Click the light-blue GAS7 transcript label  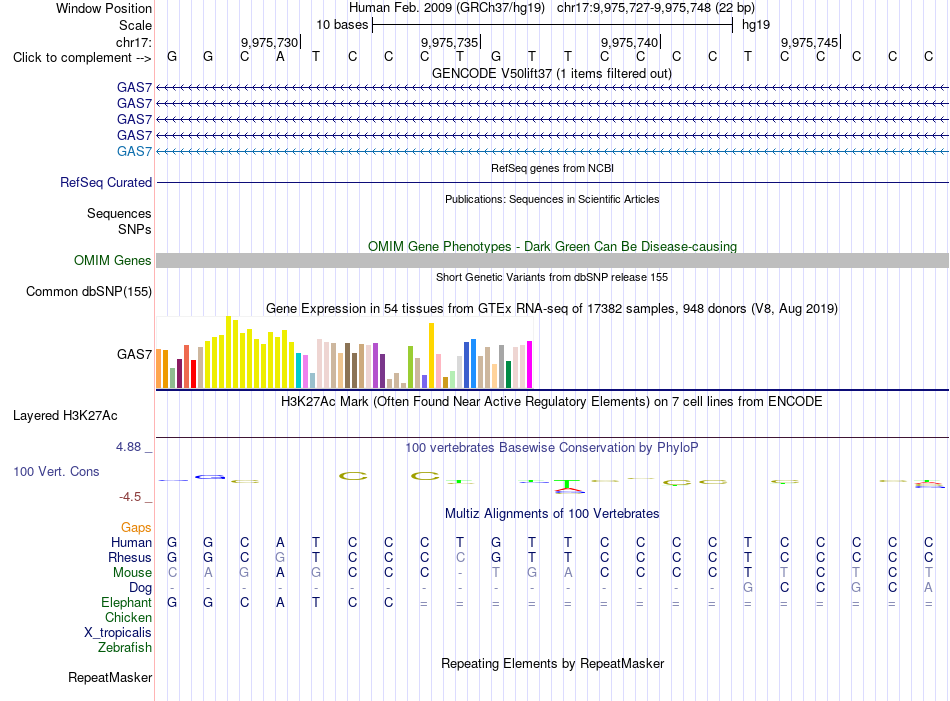tap(135, 151)
